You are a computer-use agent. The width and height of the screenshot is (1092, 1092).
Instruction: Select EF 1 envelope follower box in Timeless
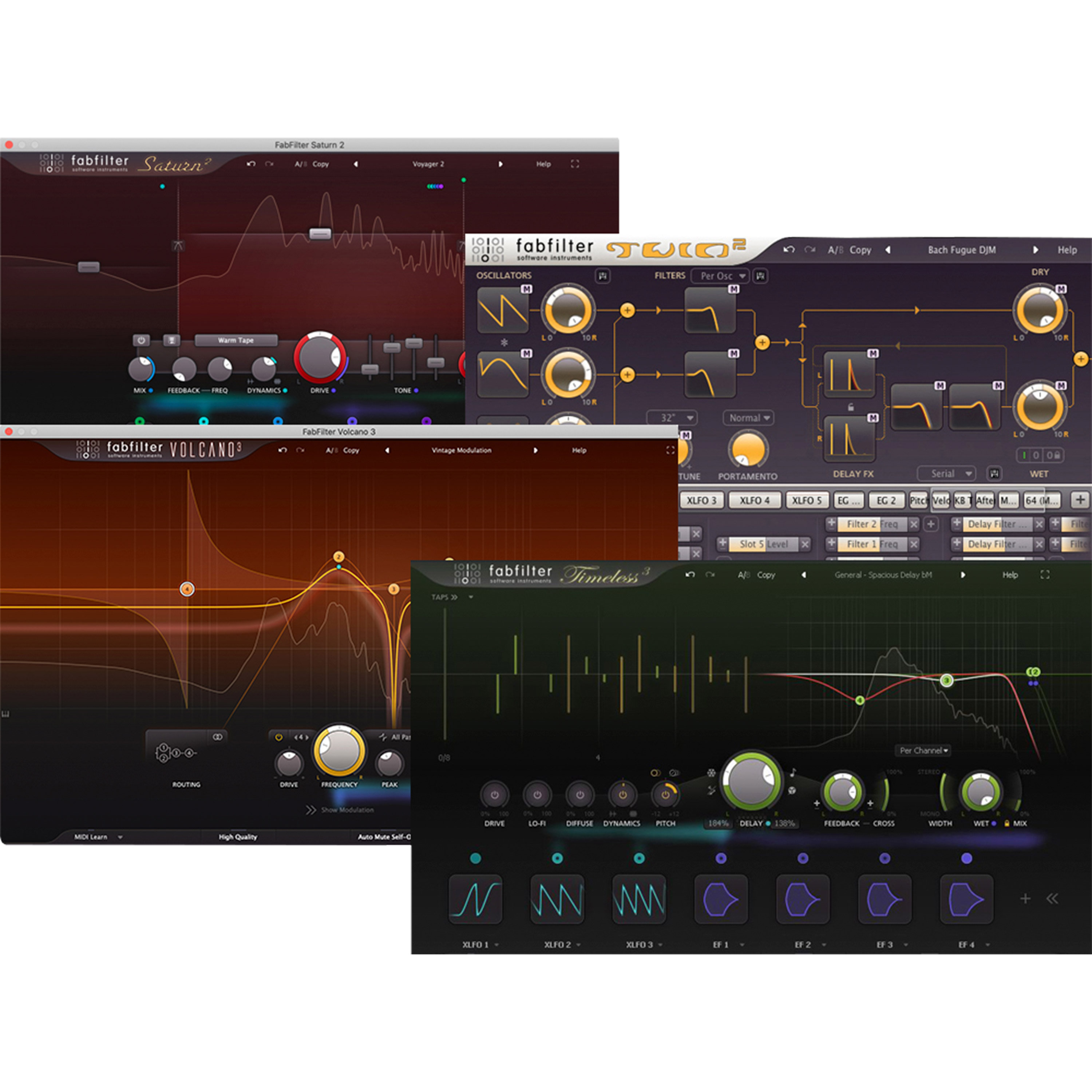pos(721,899)
